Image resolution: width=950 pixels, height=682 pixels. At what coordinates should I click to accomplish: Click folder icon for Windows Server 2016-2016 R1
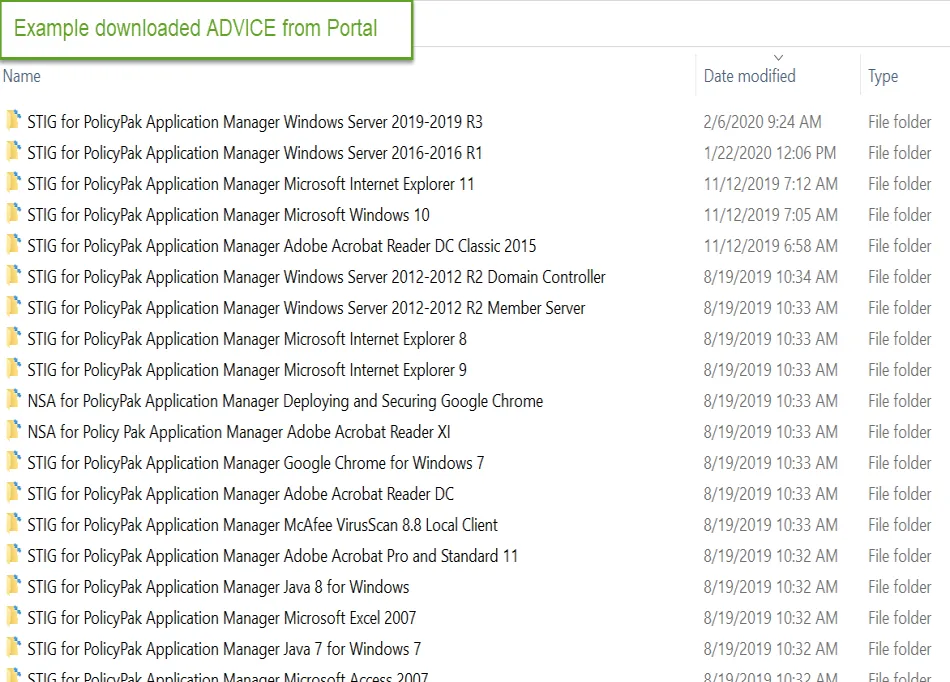(13, 152)
